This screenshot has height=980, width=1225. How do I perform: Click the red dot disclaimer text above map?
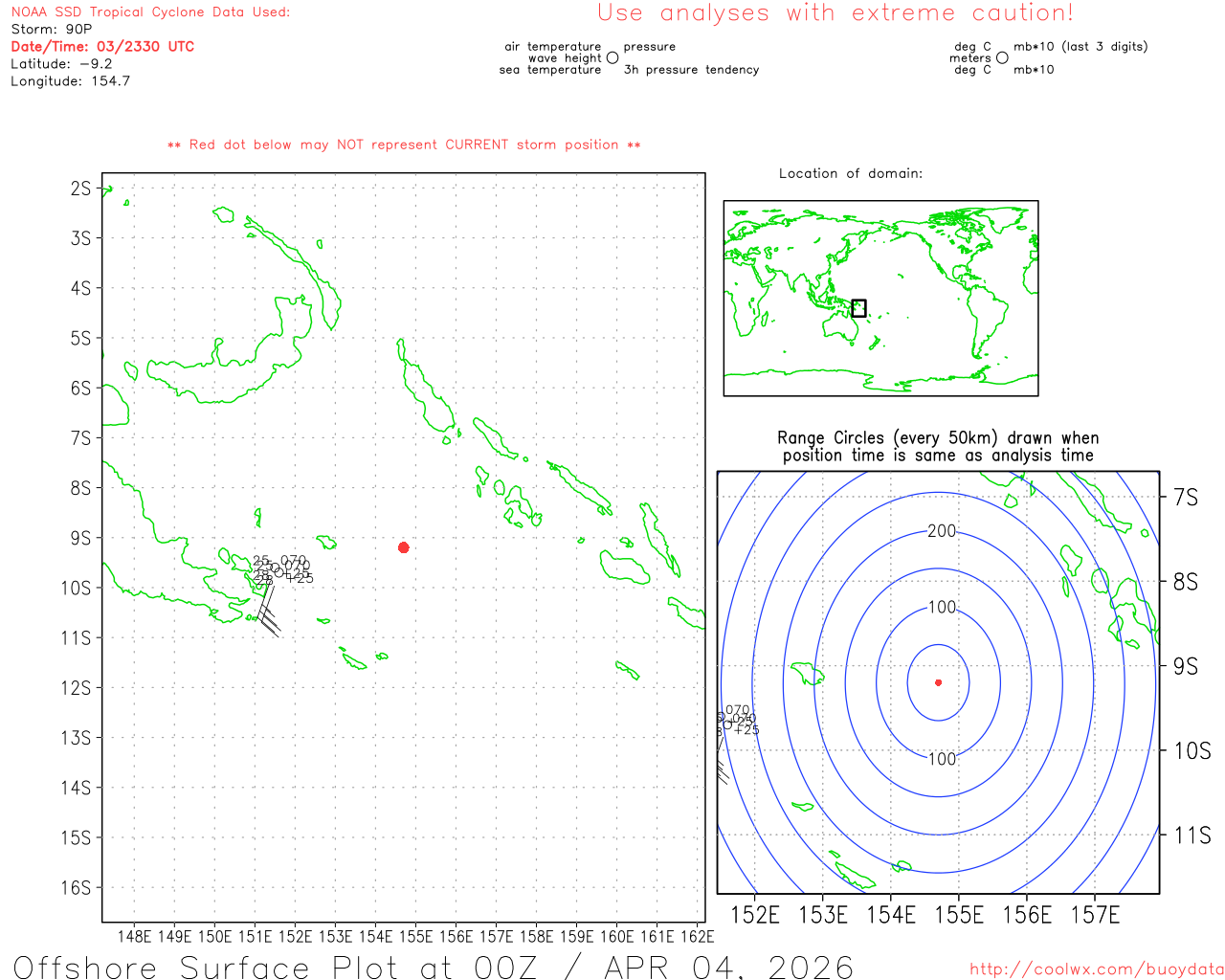(x=404, y=145)
